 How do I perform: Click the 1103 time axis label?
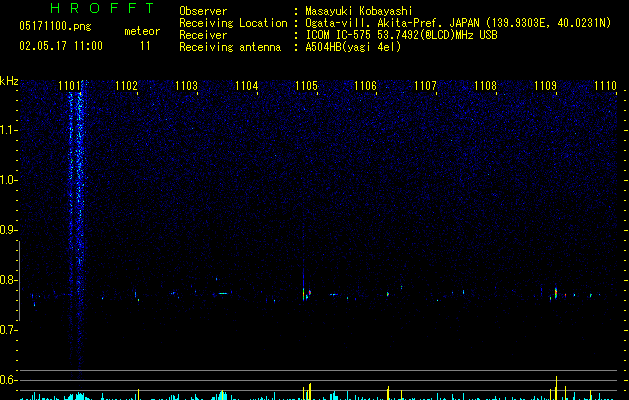tap(187, 85)
